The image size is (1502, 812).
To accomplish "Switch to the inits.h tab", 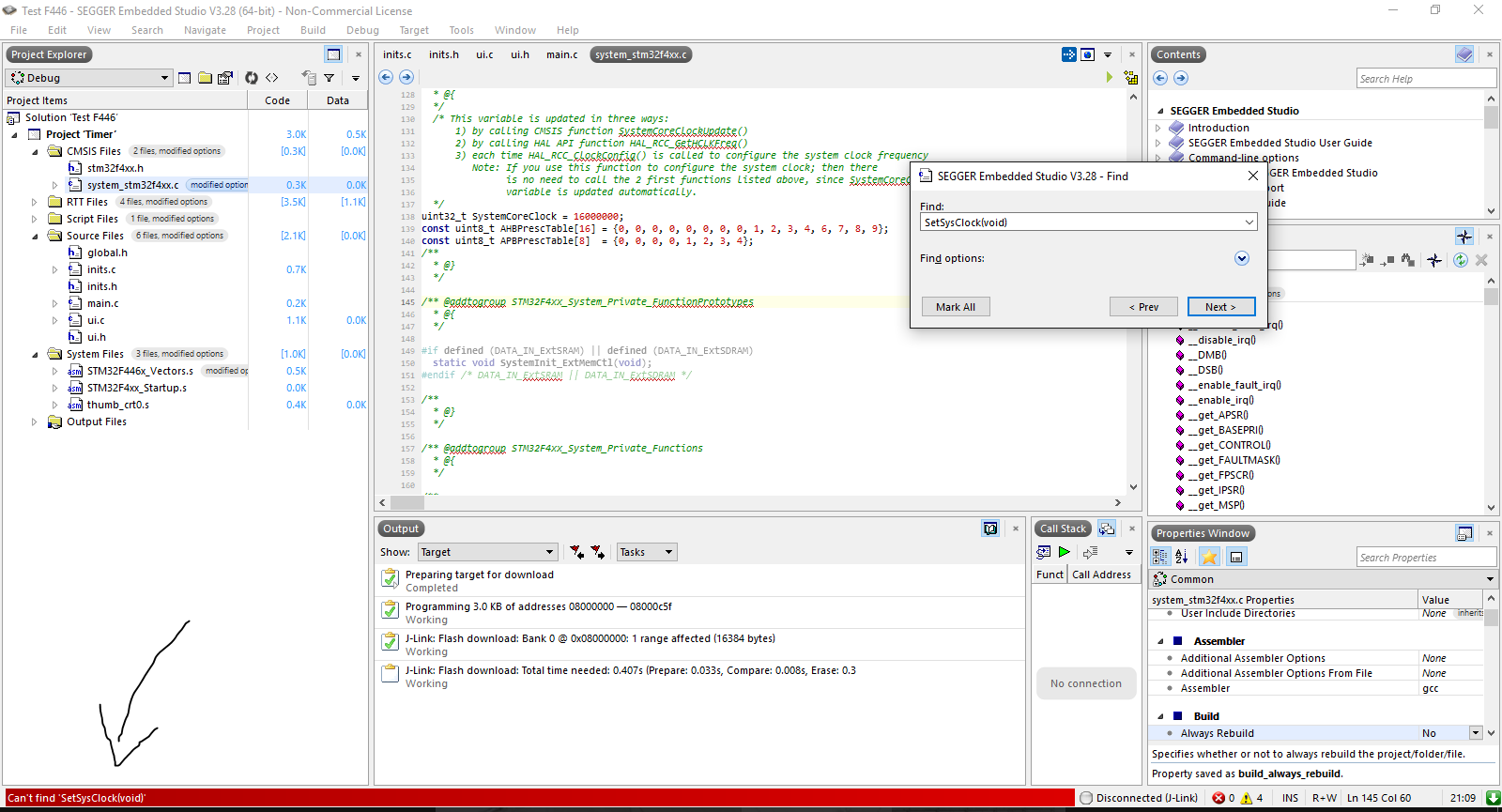I will tap(444, 54).
